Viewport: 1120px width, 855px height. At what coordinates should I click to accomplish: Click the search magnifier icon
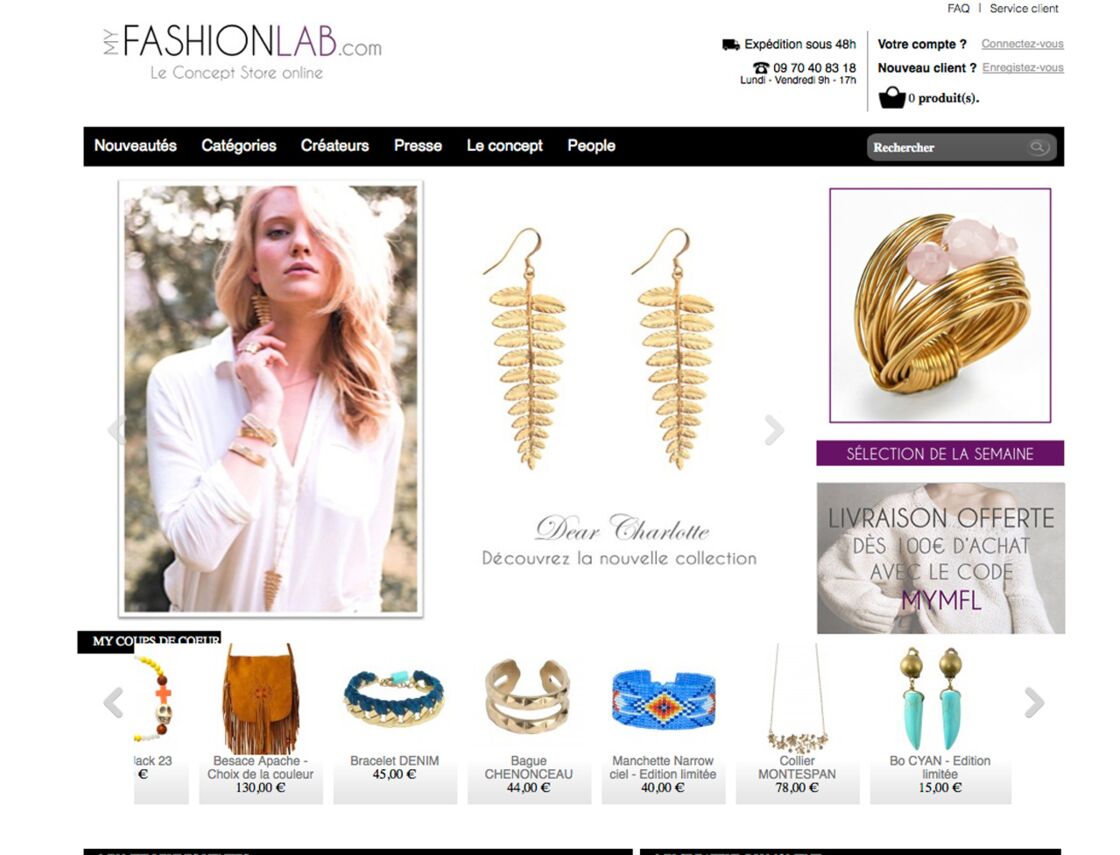(1038, 147)
